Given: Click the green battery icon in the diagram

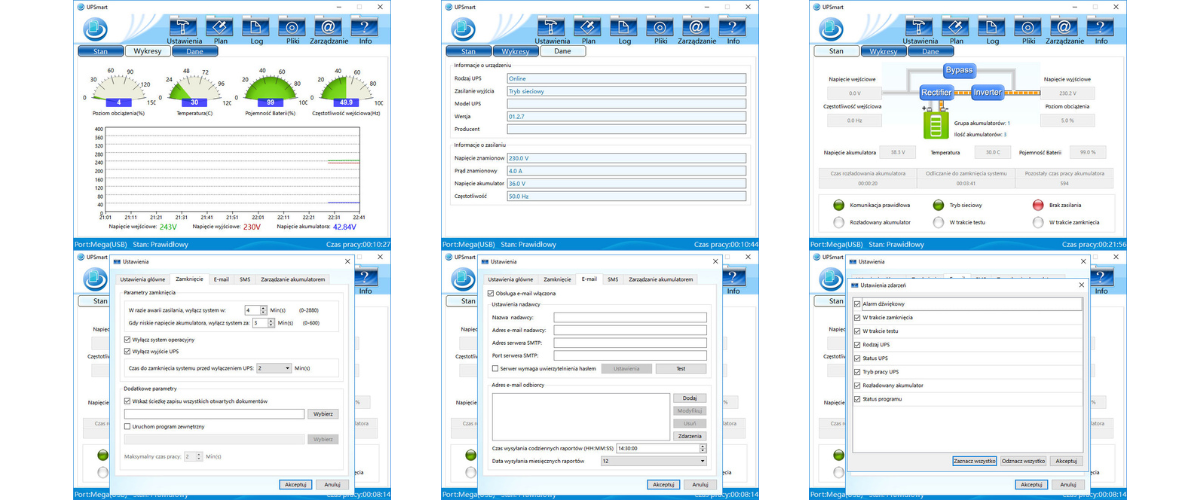Looking at the screenshot, I should point(938,124).
